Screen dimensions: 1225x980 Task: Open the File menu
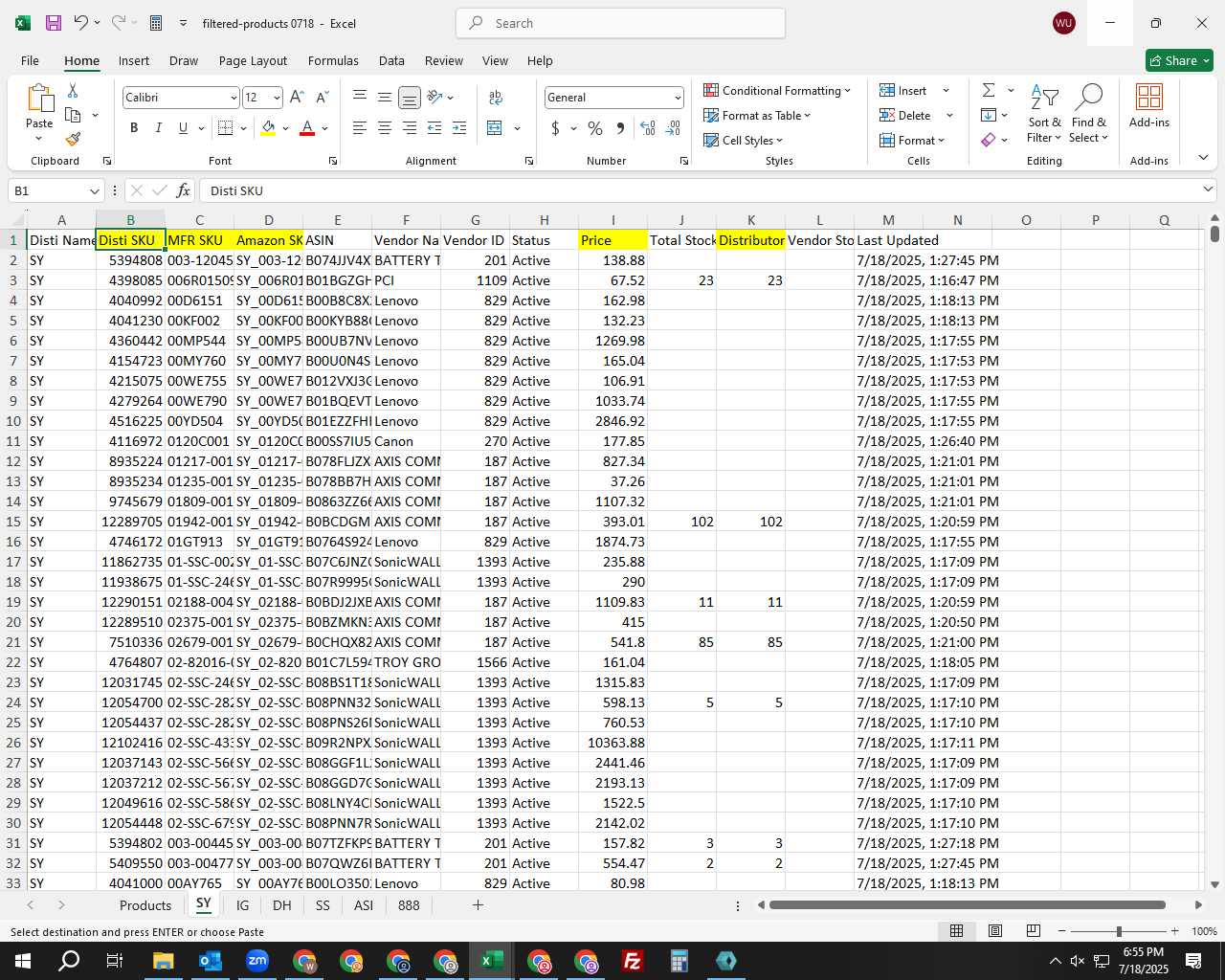pyautogui.click(x=30, y=60)
